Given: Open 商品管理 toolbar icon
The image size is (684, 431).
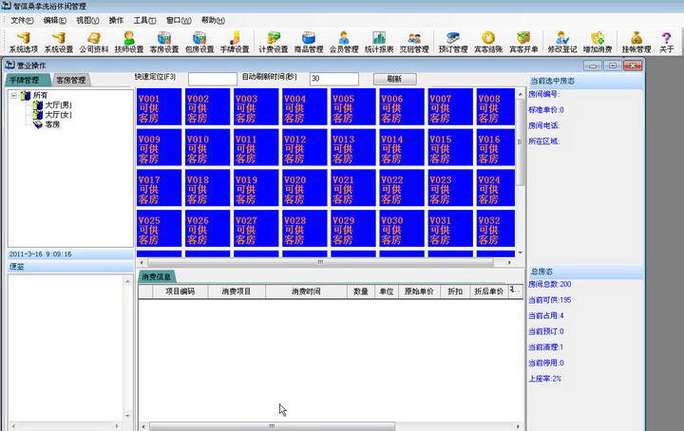Looking at the screenshot, I should [x=309, y=41].
